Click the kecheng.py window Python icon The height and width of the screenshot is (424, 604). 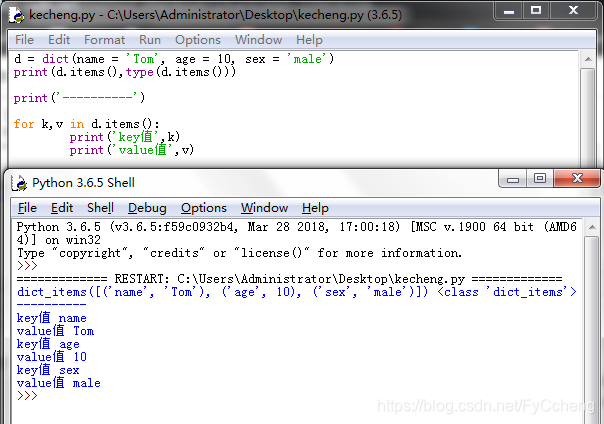point(17,15)
